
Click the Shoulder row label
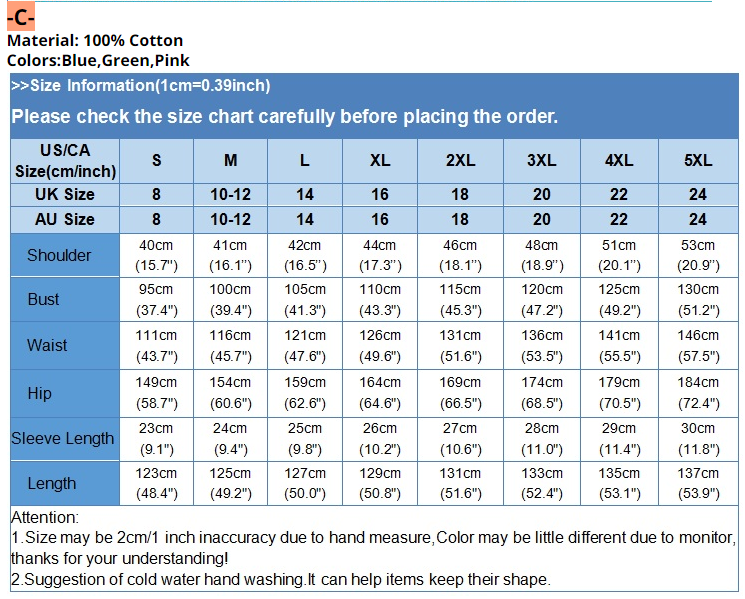click(x=59, y=255)
